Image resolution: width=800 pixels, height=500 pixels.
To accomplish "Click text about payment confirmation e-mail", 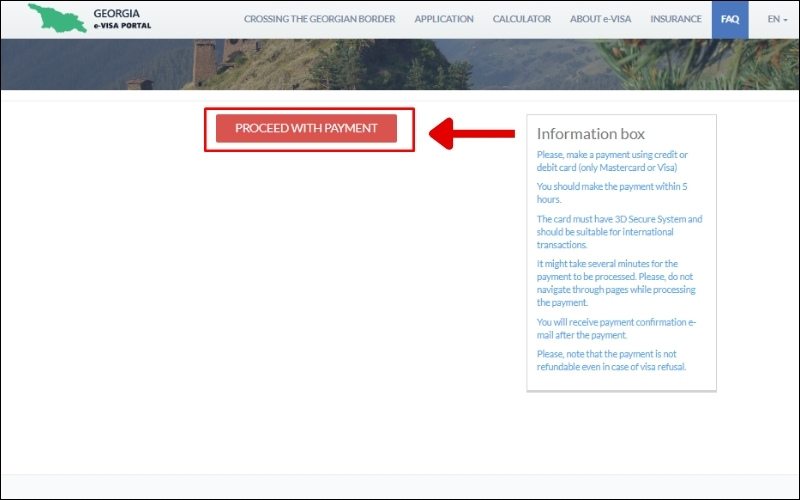I will click(x=616, y=329).
